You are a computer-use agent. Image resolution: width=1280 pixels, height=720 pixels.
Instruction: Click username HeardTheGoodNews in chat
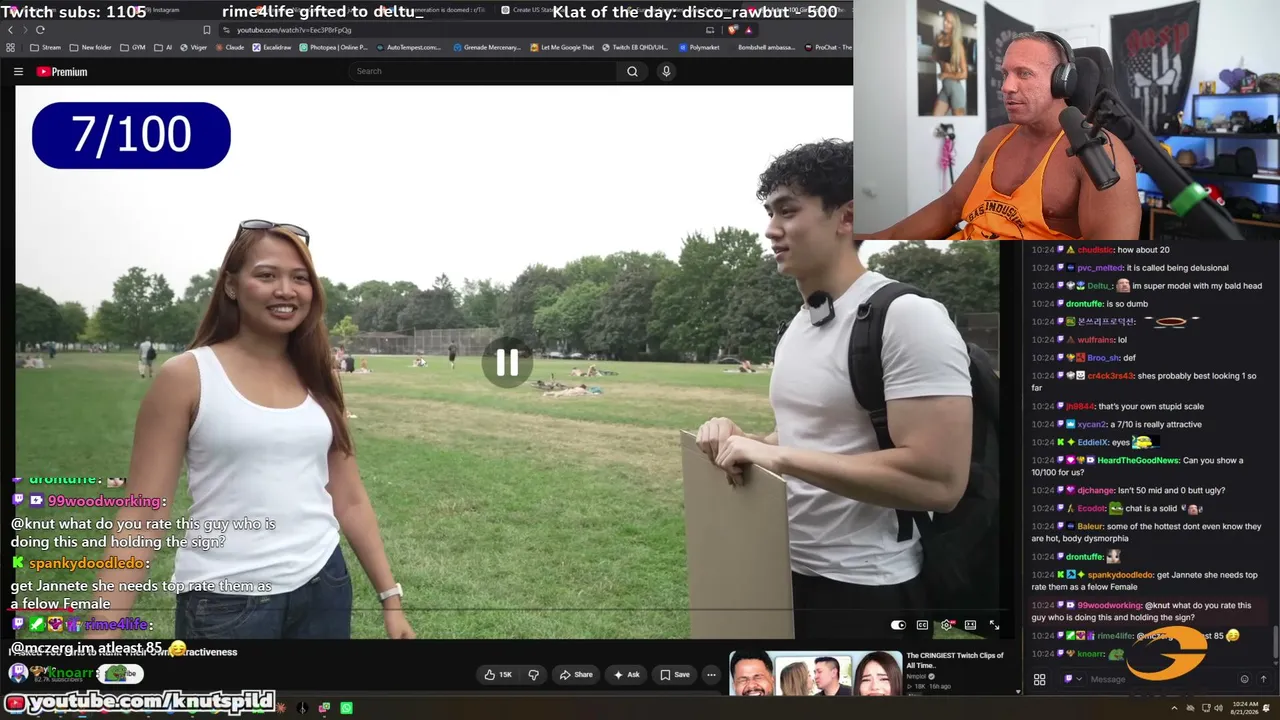(1138, 460)
